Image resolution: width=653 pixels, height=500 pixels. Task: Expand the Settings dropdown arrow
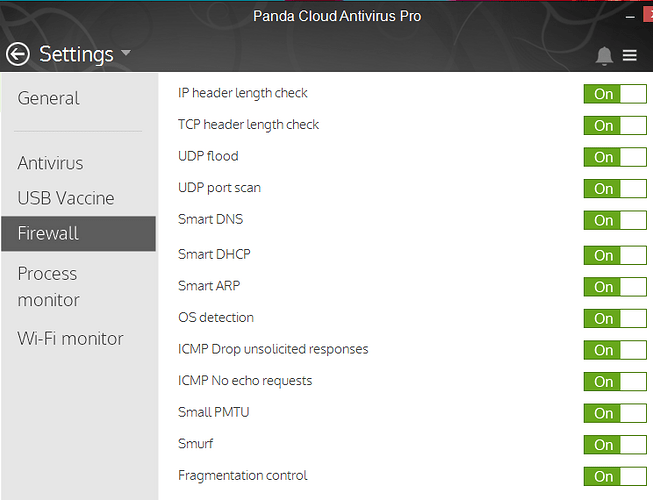[126, 53]
